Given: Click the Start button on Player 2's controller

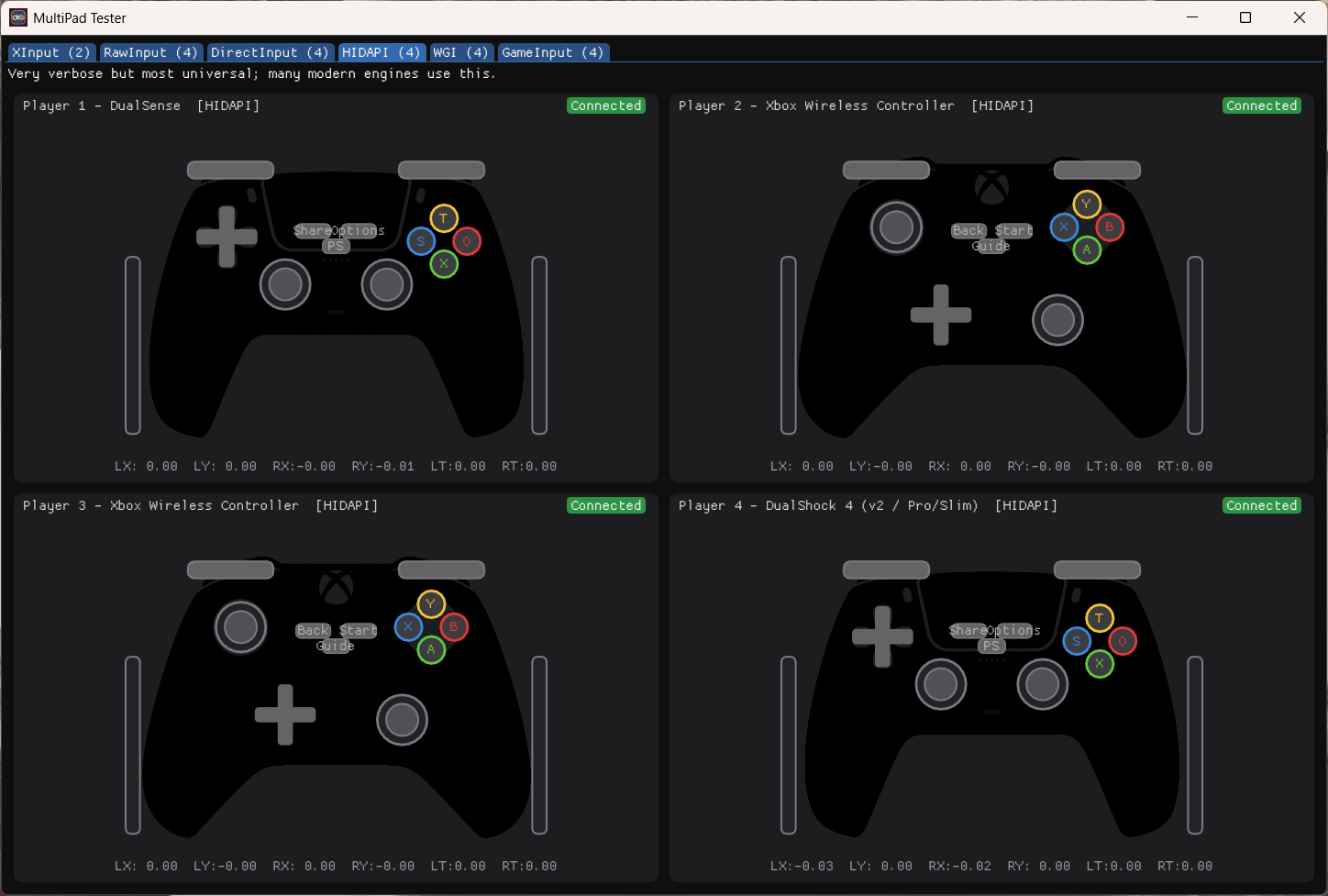Looking at the screenshot, I should pyautogui.click(x=1014, y=230).
